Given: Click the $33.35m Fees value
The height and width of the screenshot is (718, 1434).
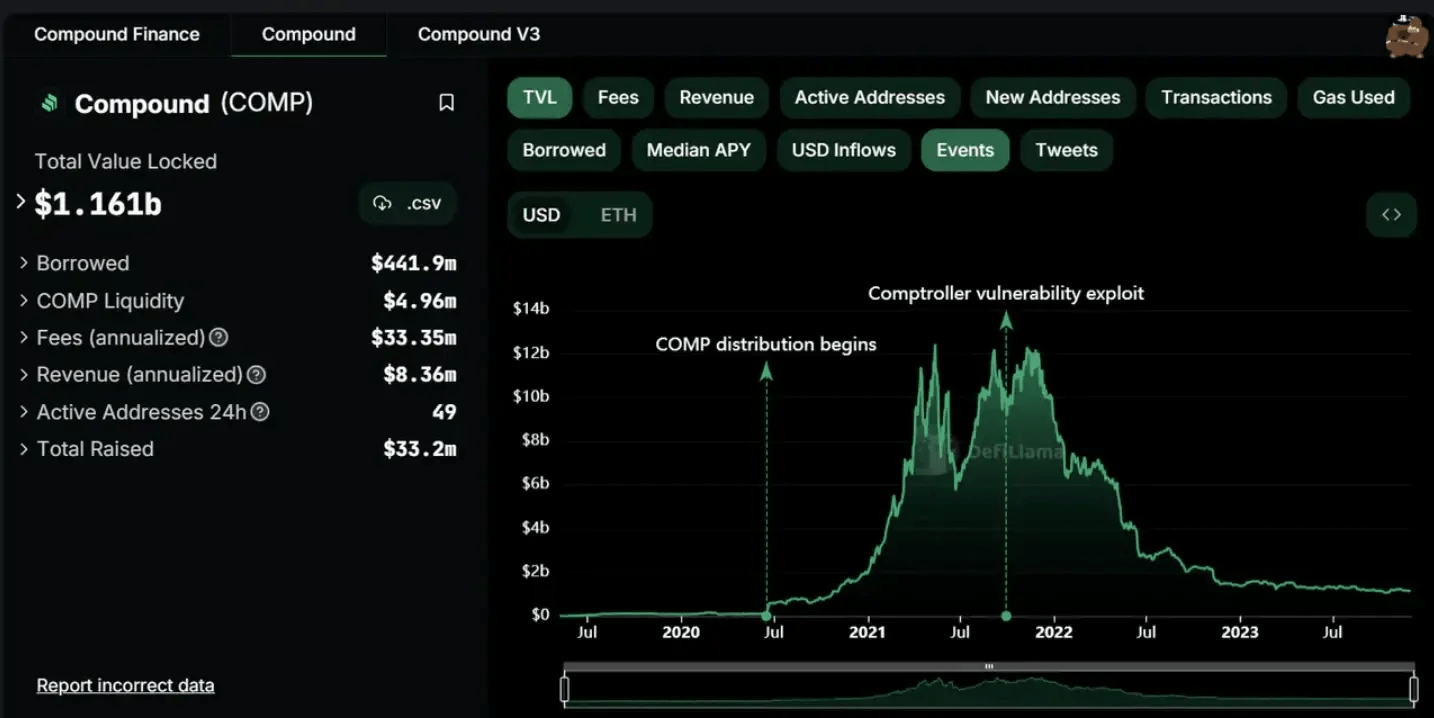Looking at the screenshot, I should pyautogui.click(x=414, y=338).
